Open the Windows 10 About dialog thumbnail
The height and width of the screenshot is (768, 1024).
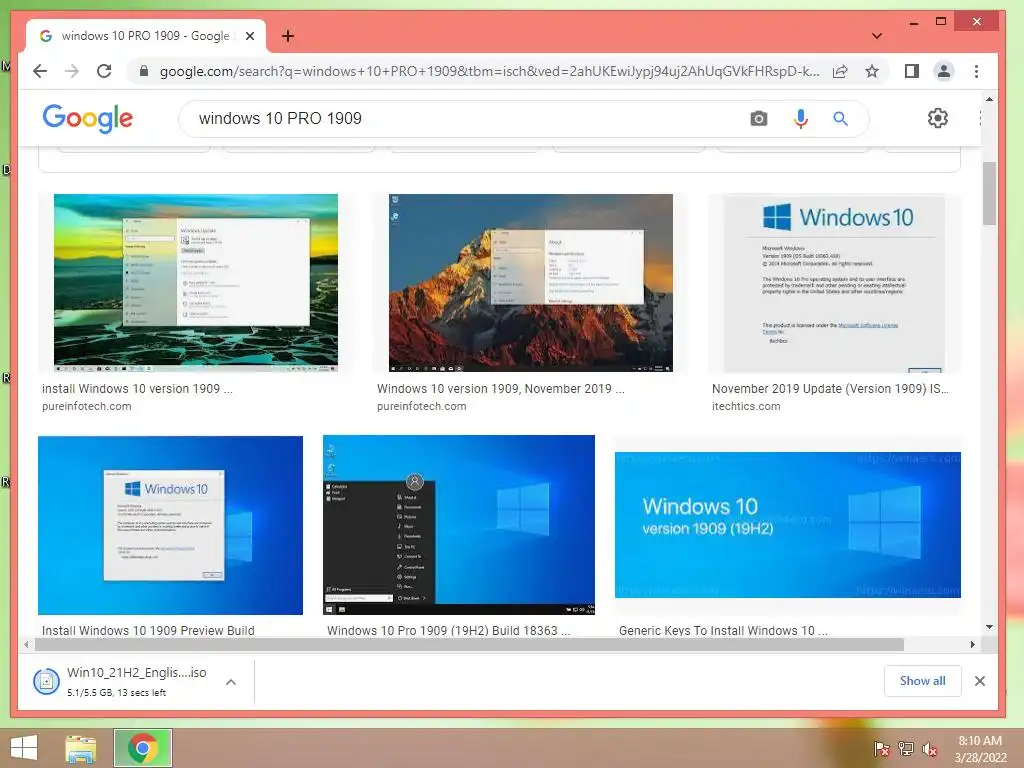pos(835,283)
